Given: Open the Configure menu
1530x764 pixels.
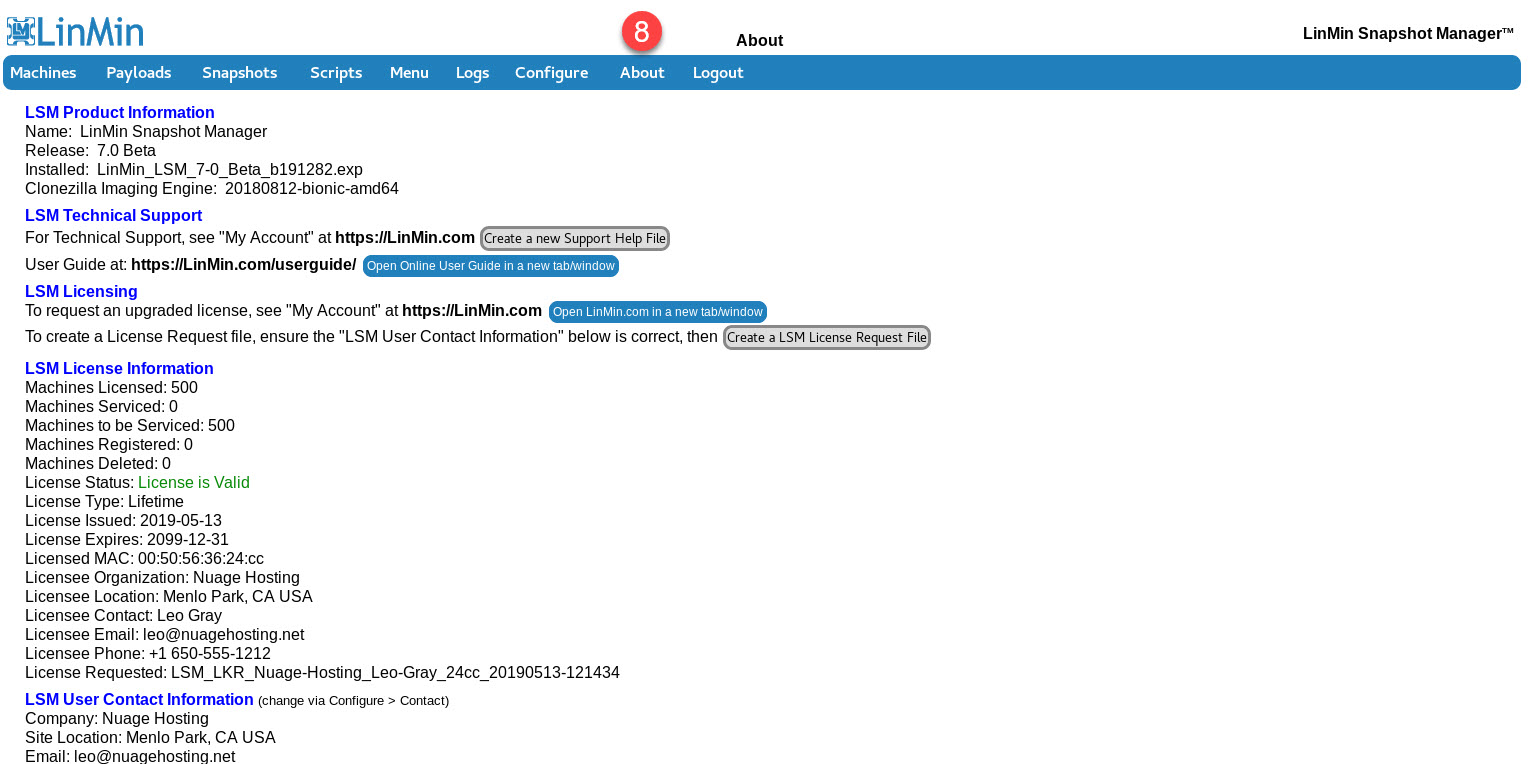Looking at the screenshot, I should pyautogui.click(x=551, y=73).
